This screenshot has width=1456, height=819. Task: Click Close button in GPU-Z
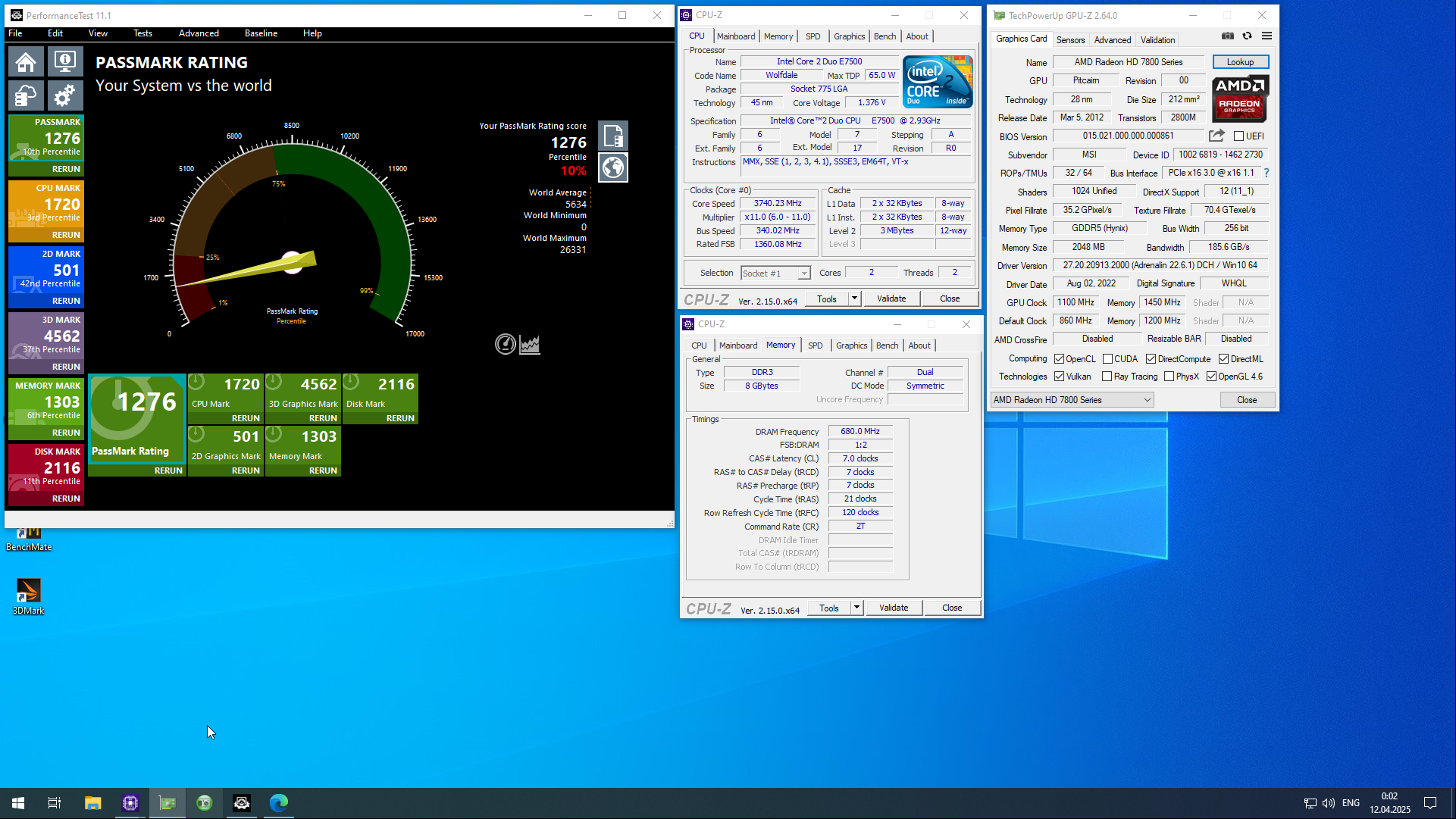1247,400
